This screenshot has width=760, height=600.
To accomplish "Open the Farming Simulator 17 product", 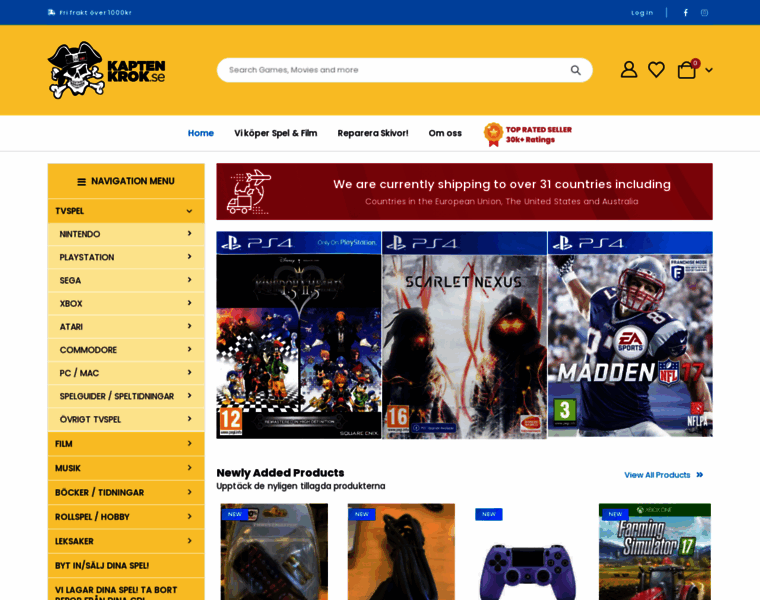I will 655,552.
